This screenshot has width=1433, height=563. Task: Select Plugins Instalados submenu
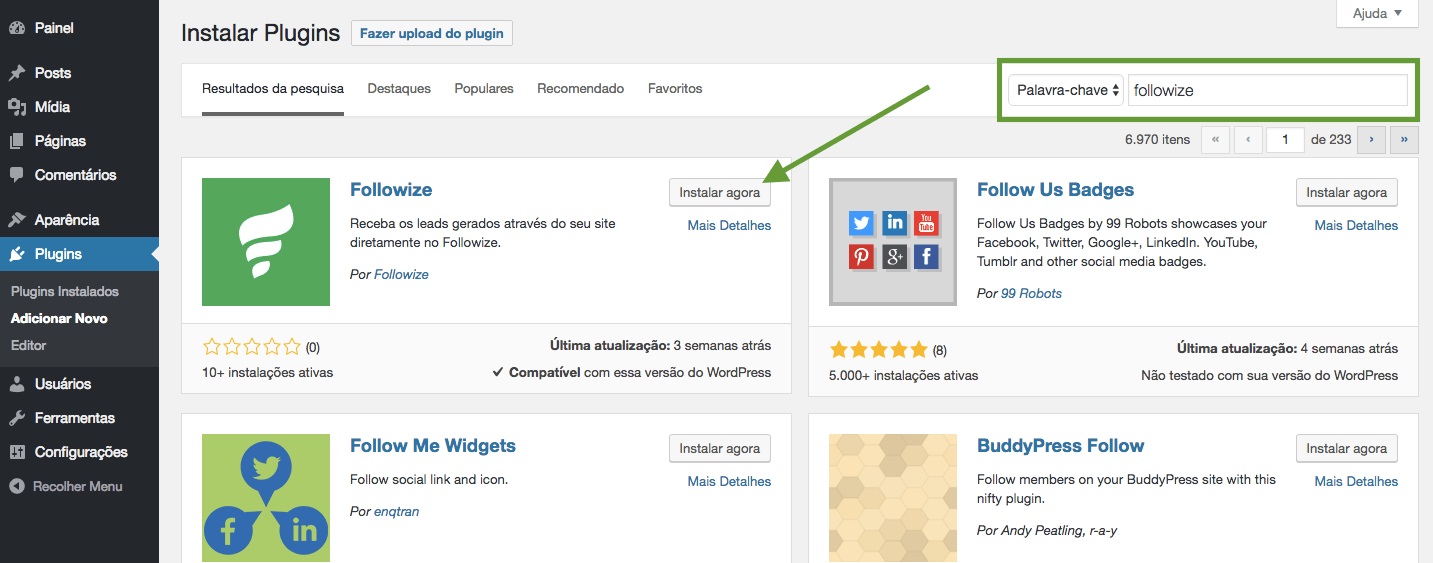point(65,291)
